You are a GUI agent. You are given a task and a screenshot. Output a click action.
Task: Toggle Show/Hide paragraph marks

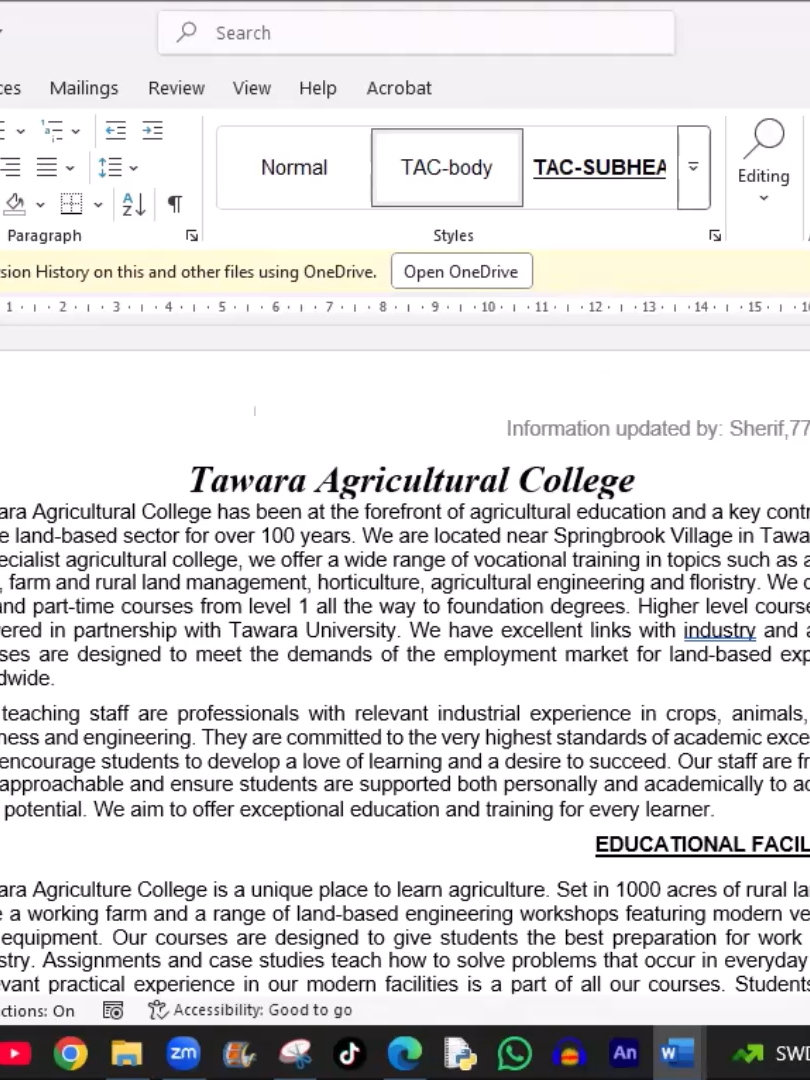pos(175,204)
